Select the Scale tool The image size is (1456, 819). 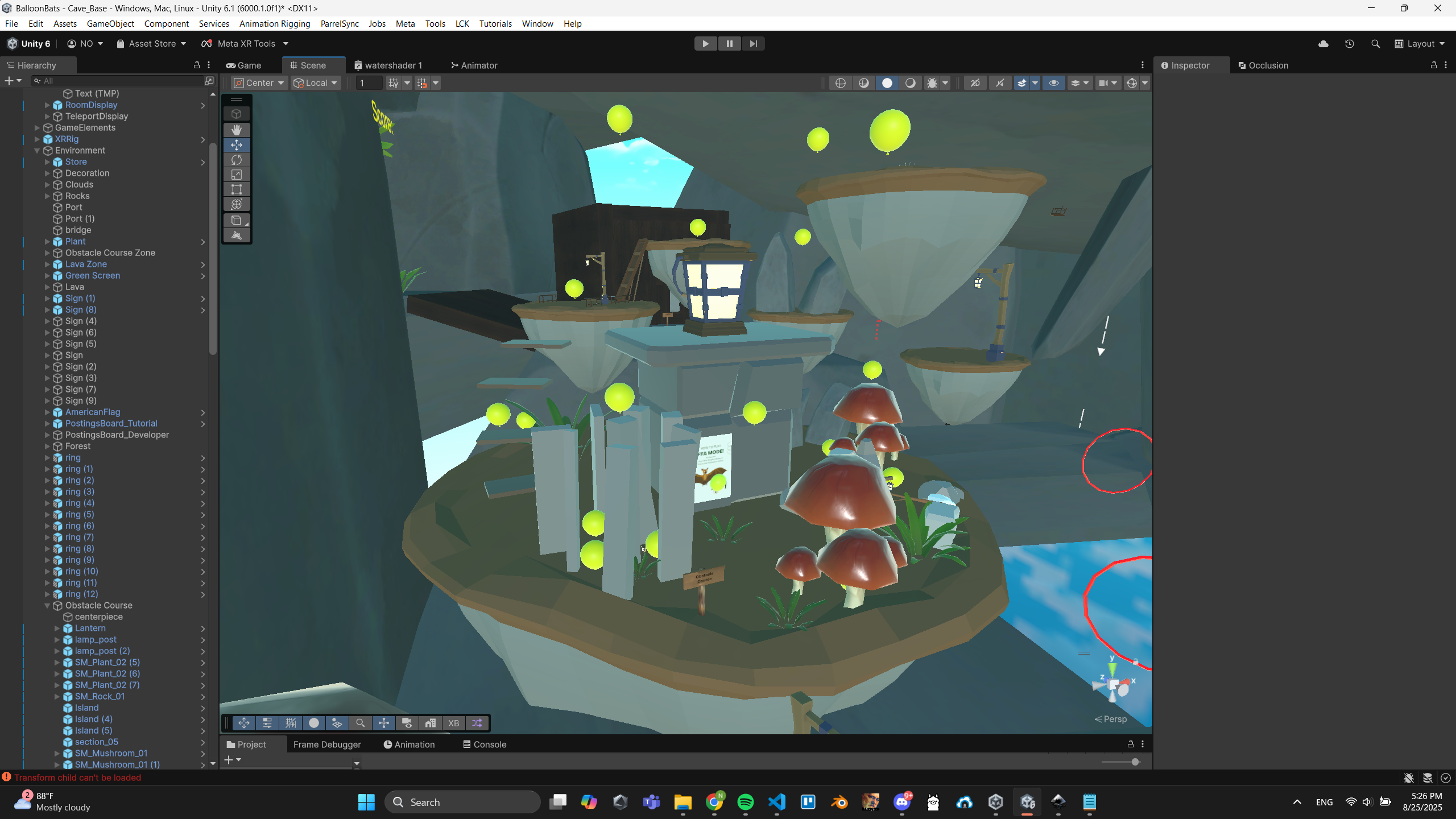point(237,175)
